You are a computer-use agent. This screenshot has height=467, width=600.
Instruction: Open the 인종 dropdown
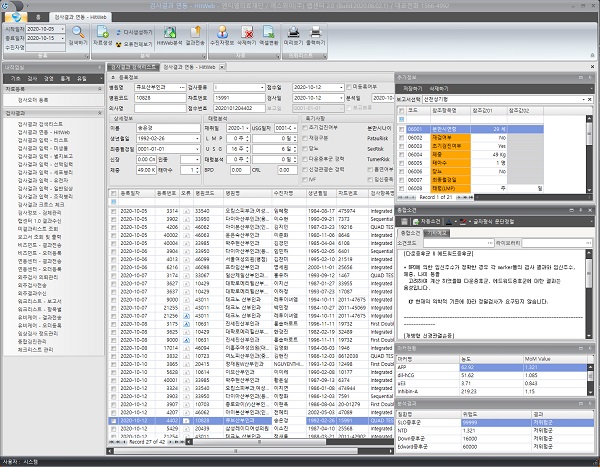point(197,159)
